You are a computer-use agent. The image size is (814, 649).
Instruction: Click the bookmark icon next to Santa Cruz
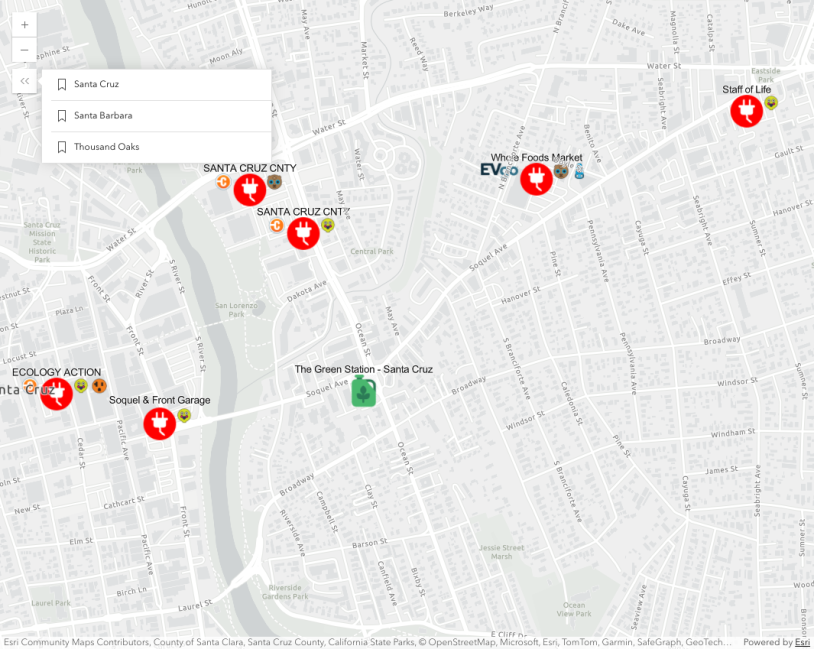[61, 84]
